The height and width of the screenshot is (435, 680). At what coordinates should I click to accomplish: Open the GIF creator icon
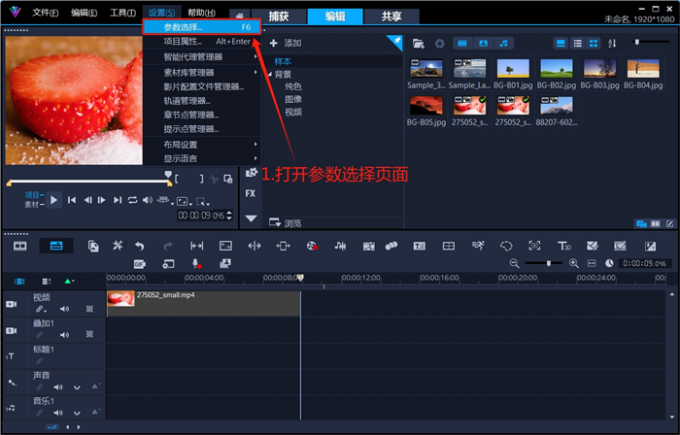139,264
